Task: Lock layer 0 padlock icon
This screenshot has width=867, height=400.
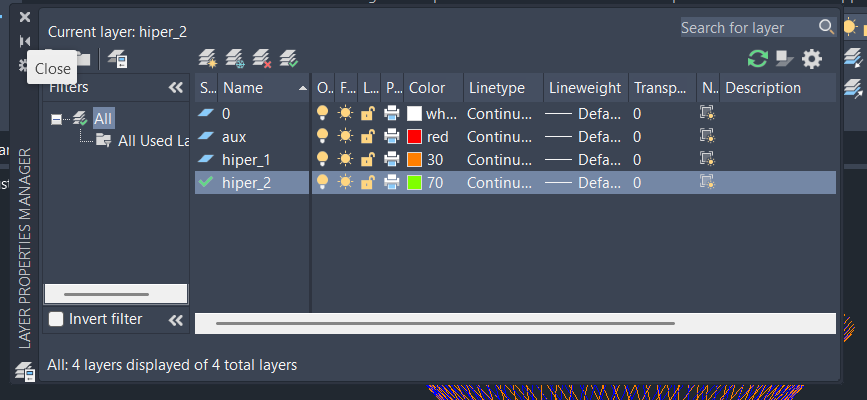Action: coord(368,113)
